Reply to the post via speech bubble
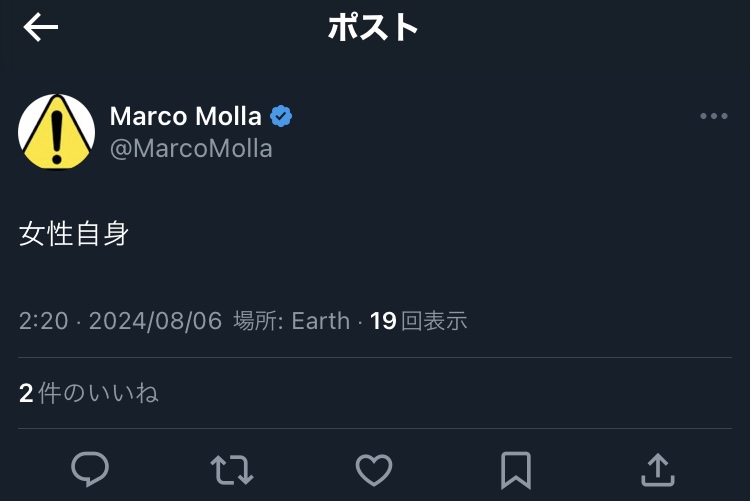The image size is (750, 501). tap(90, 468)
